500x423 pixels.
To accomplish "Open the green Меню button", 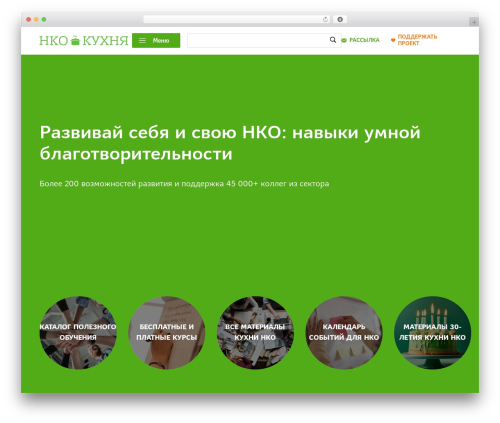I will (x=156, y=40).
